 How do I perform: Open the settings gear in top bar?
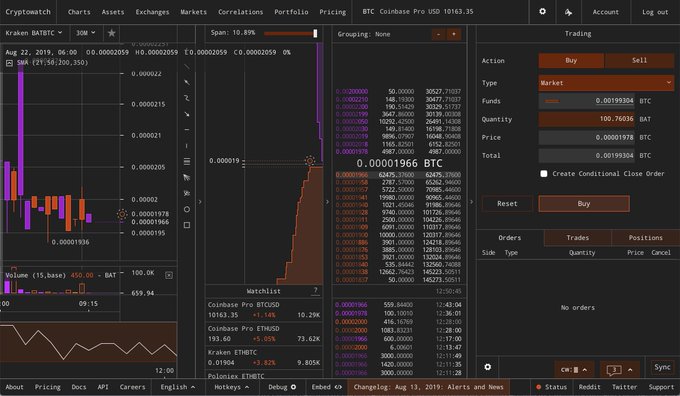tap(542, 12)
